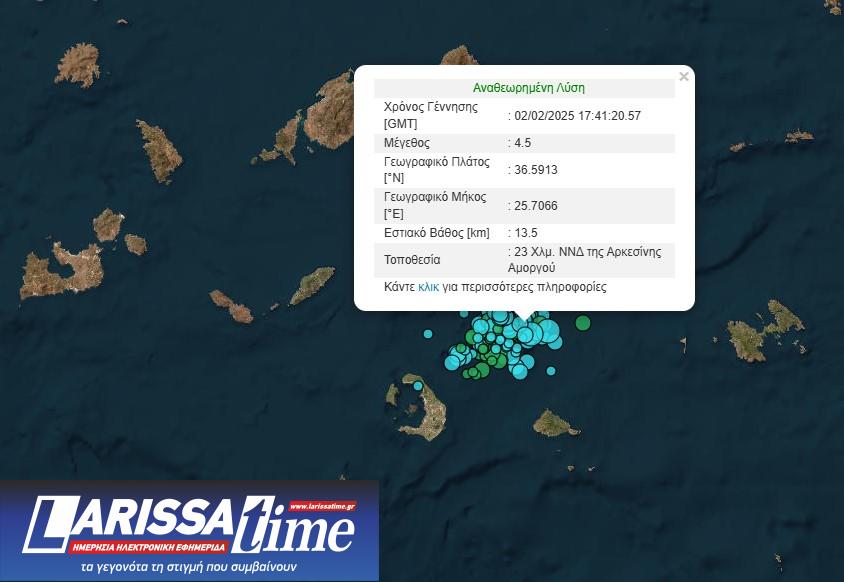The width and height of the screenshot is (844, 582).
Task: Open the www.larissatime.gr website label
Action: (x=321, y=507)
